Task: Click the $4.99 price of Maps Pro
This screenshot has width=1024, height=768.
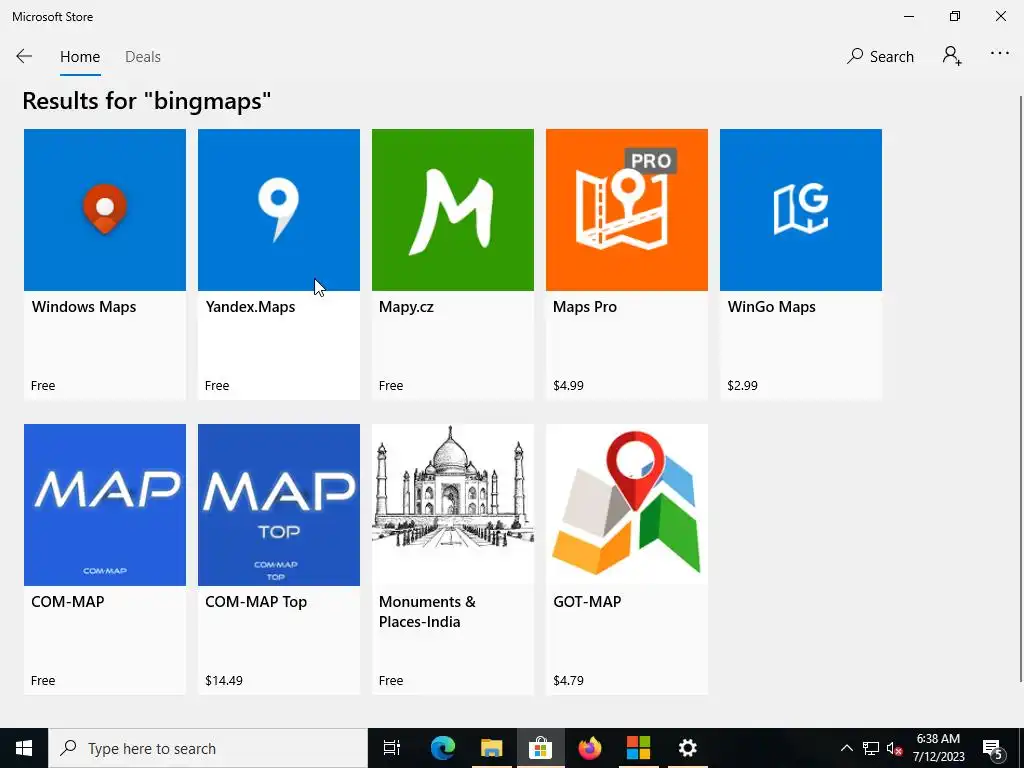Action: click(x=568, y=386)
